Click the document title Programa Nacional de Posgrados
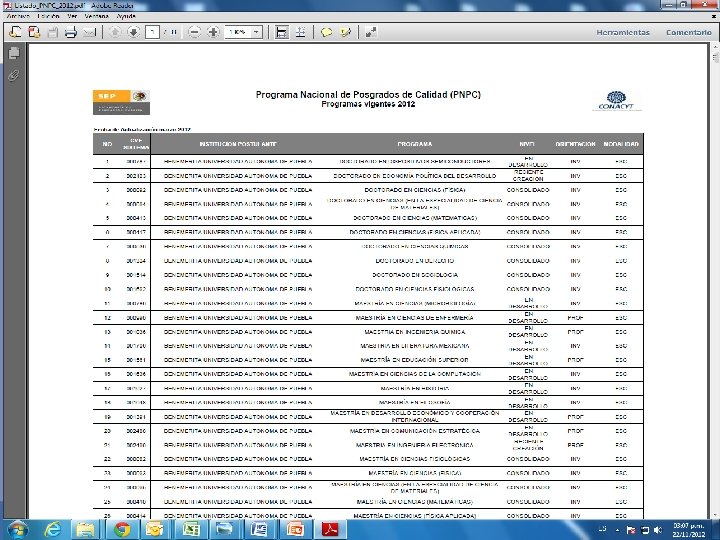The width and height of the screenshot is (720, 540). coord(368,95)
